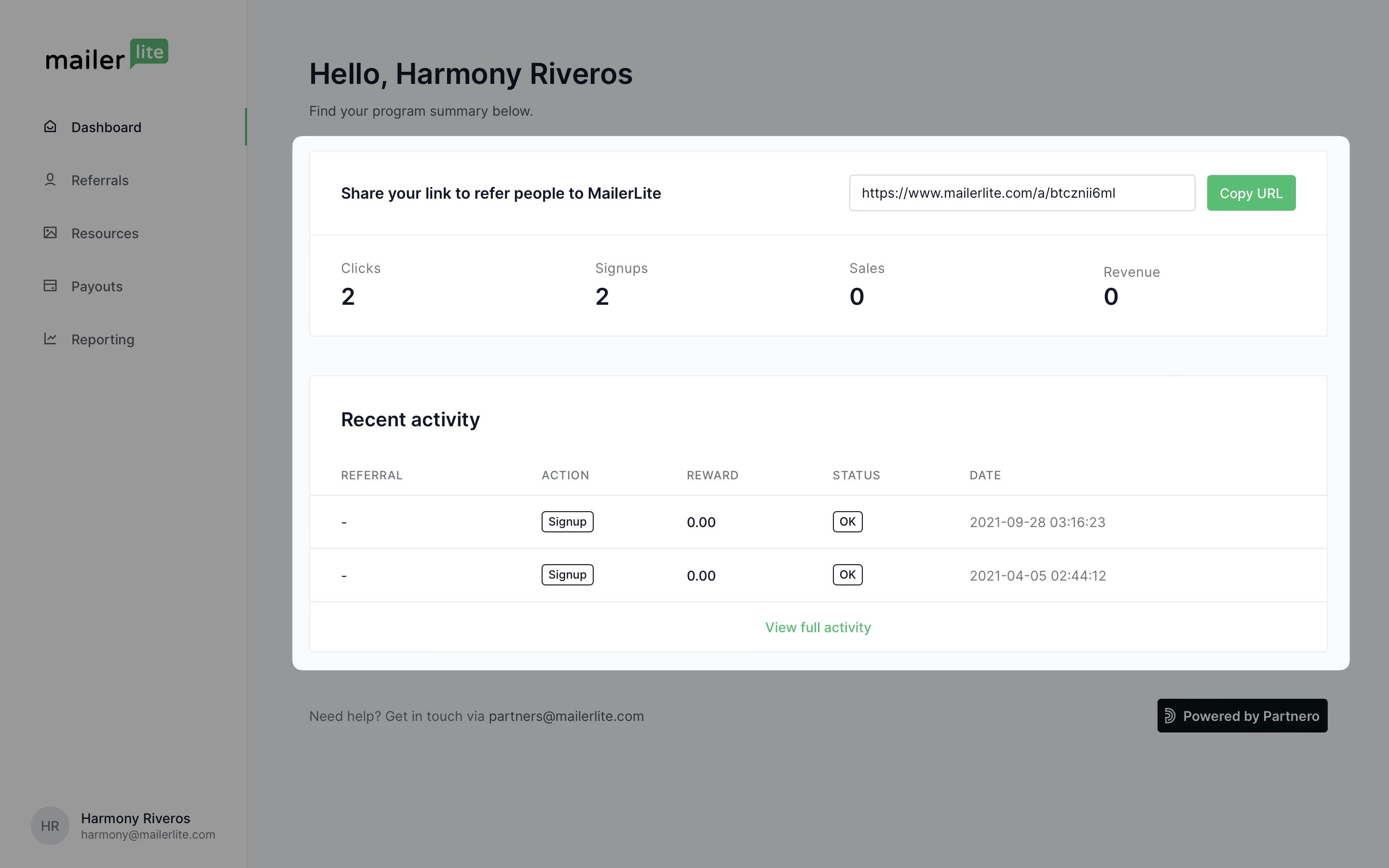
Task: Open the Payouts menu item
Action: click(97, 286)
